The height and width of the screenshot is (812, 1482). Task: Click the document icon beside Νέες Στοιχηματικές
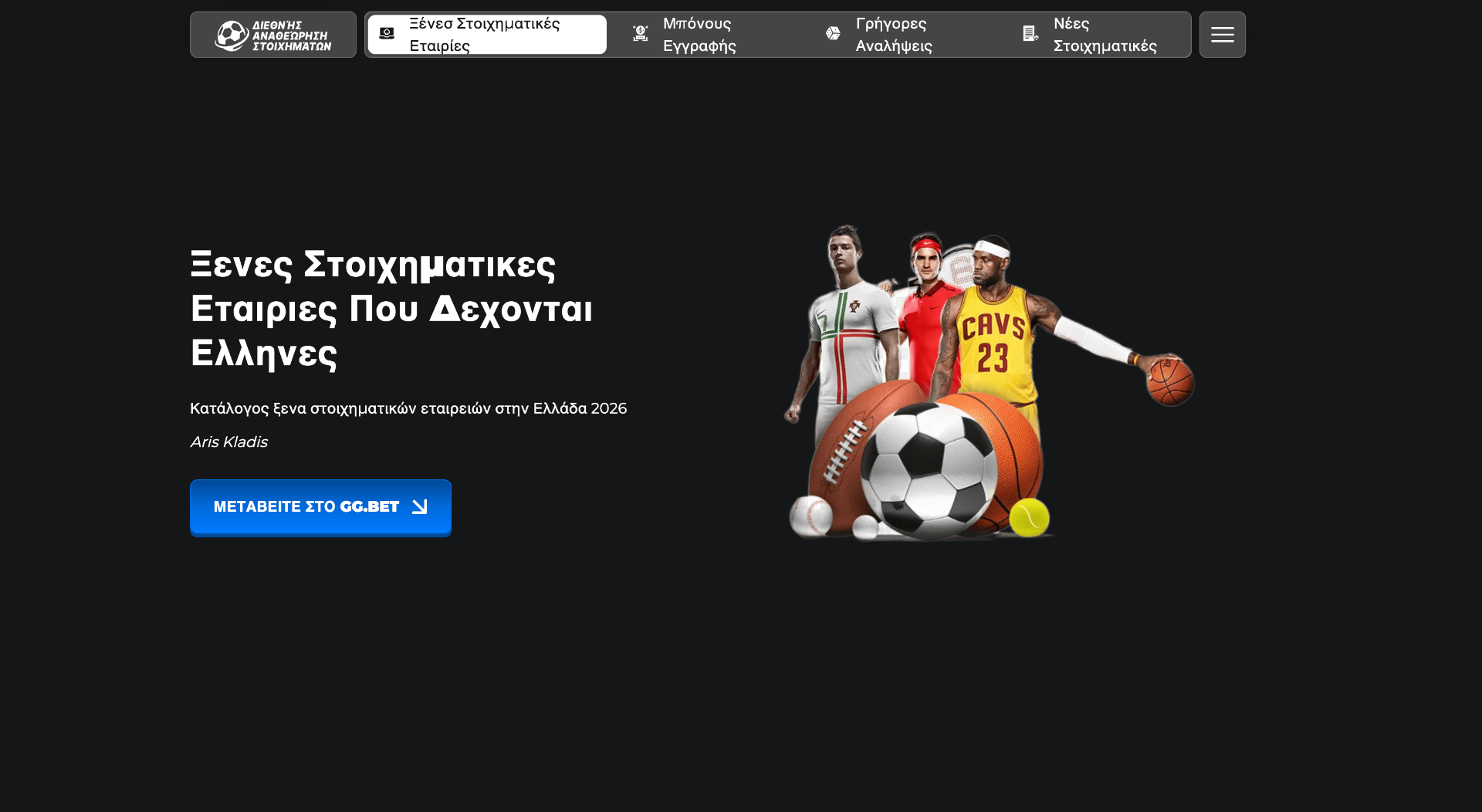point(1030,33)
